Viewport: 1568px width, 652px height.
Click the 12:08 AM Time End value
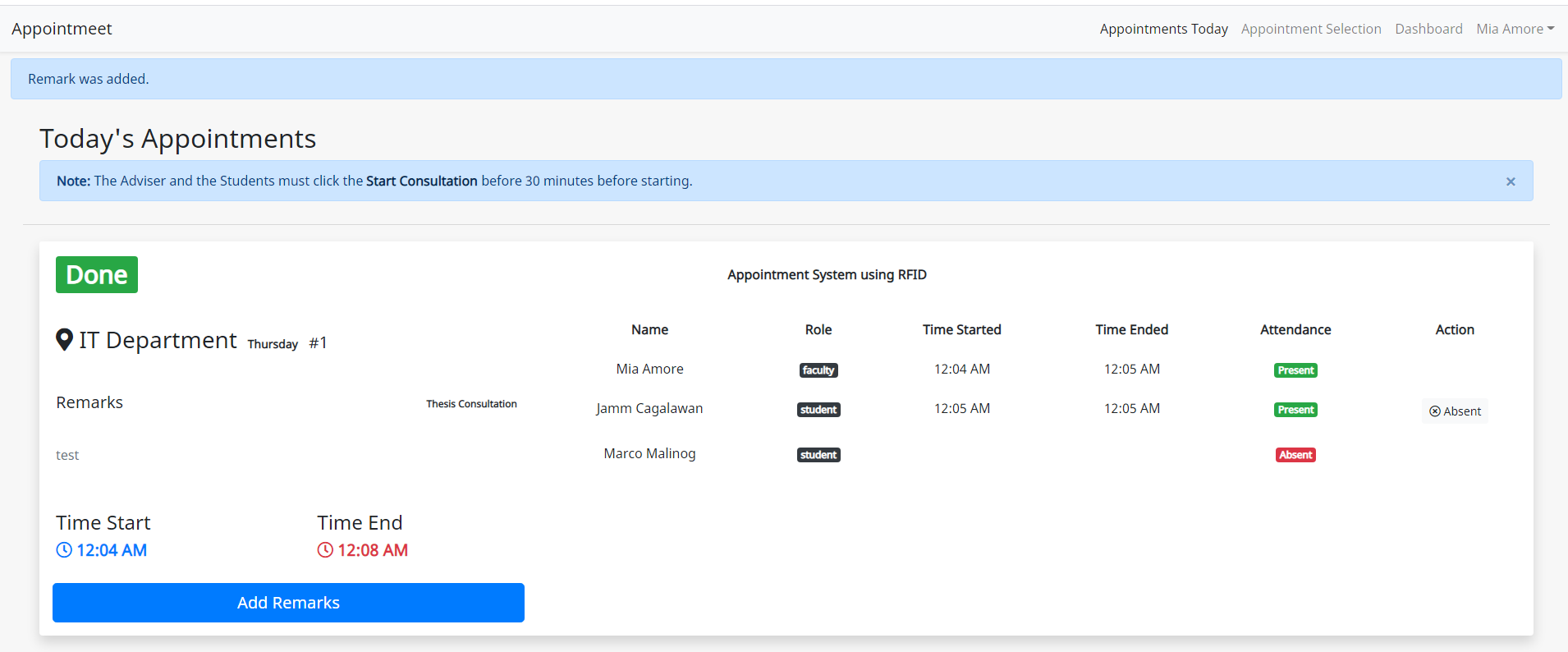pyautogui.click(x=373, y=550)
